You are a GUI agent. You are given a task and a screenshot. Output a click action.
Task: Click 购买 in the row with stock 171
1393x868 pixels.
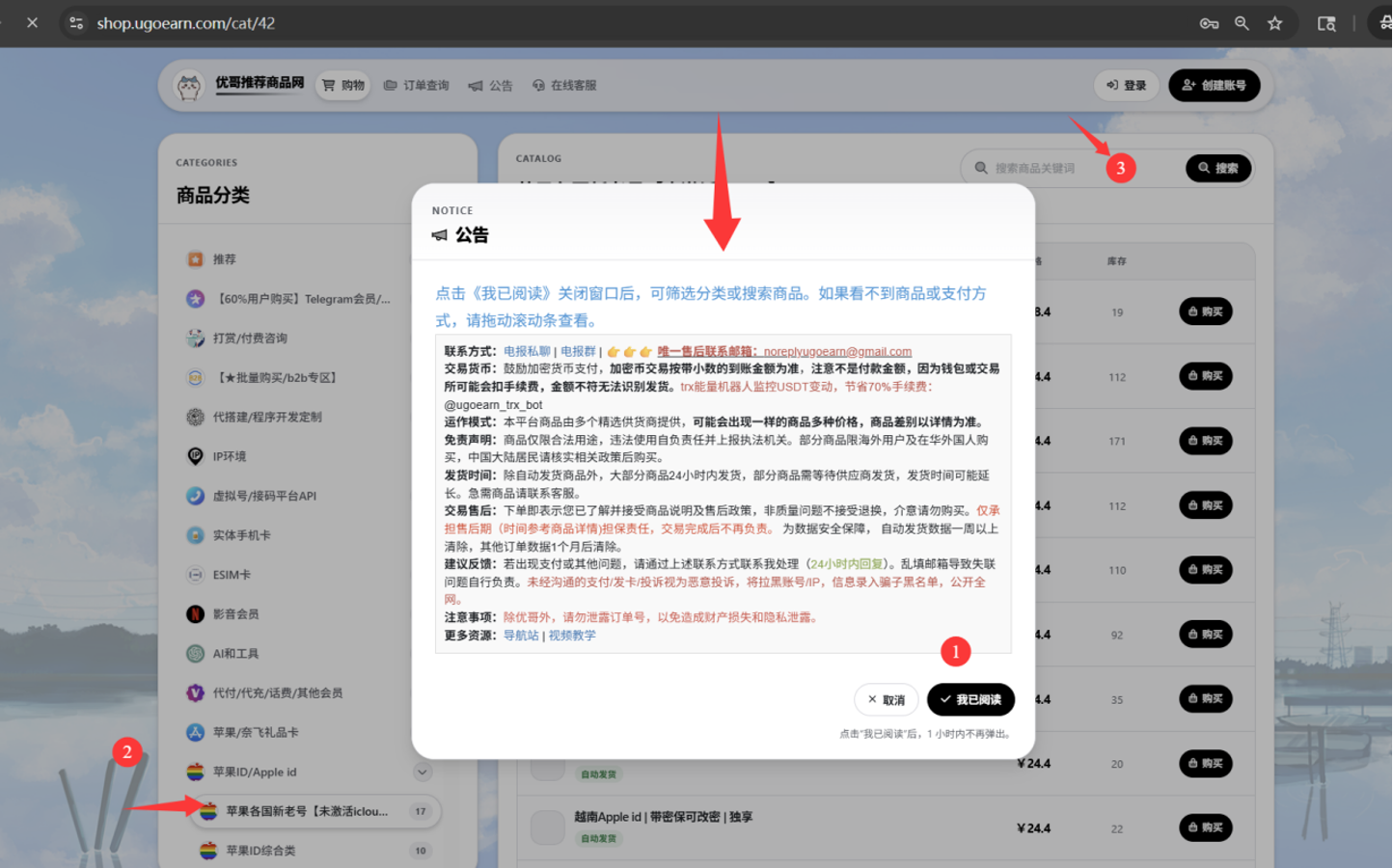click(x=1205, y=441)
